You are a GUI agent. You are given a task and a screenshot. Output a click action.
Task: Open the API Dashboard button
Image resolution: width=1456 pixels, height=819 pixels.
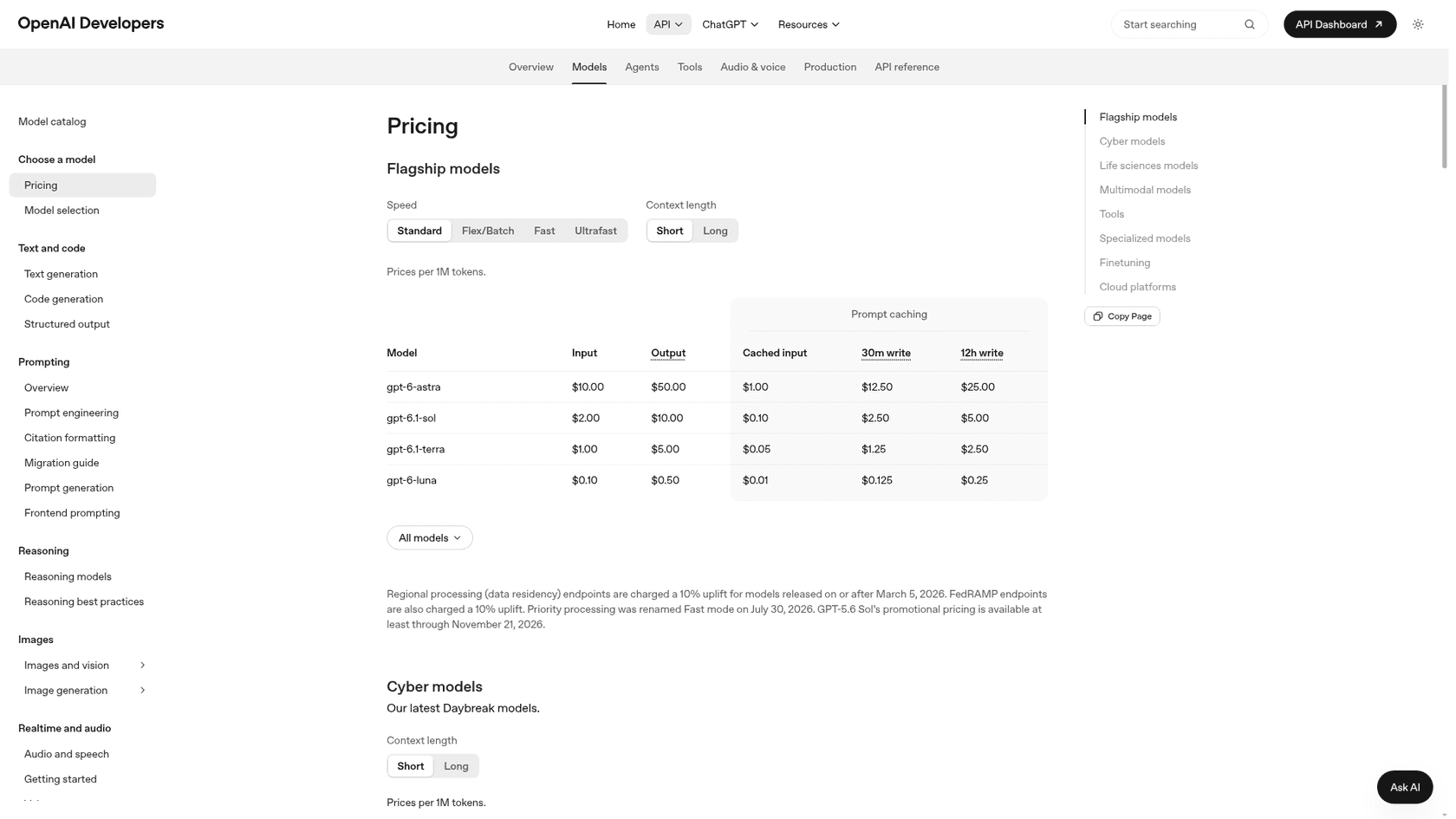1339,24
